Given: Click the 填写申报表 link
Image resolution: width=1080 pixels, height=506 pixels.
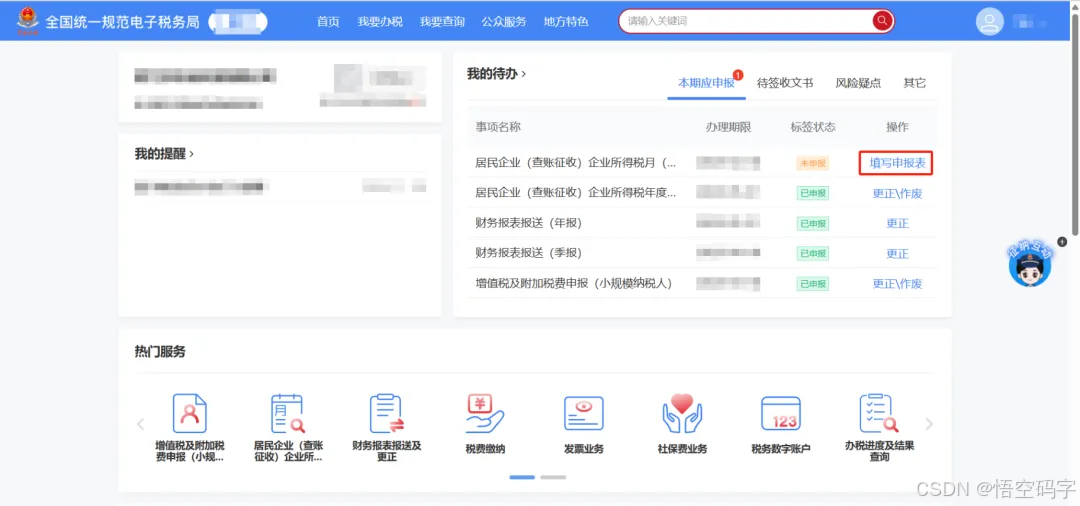Looking at the screenshot, I should point(897,163).
